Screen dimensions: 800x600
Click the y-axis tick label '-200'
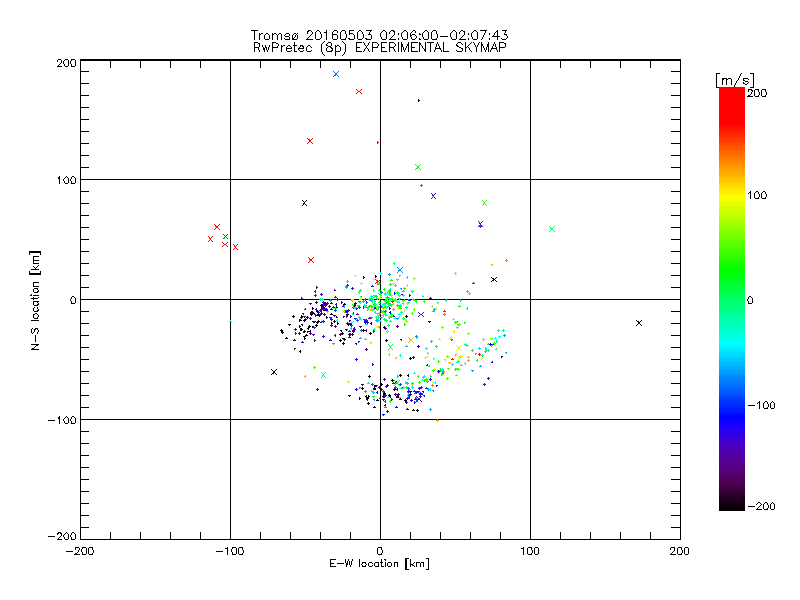[62, 536]
